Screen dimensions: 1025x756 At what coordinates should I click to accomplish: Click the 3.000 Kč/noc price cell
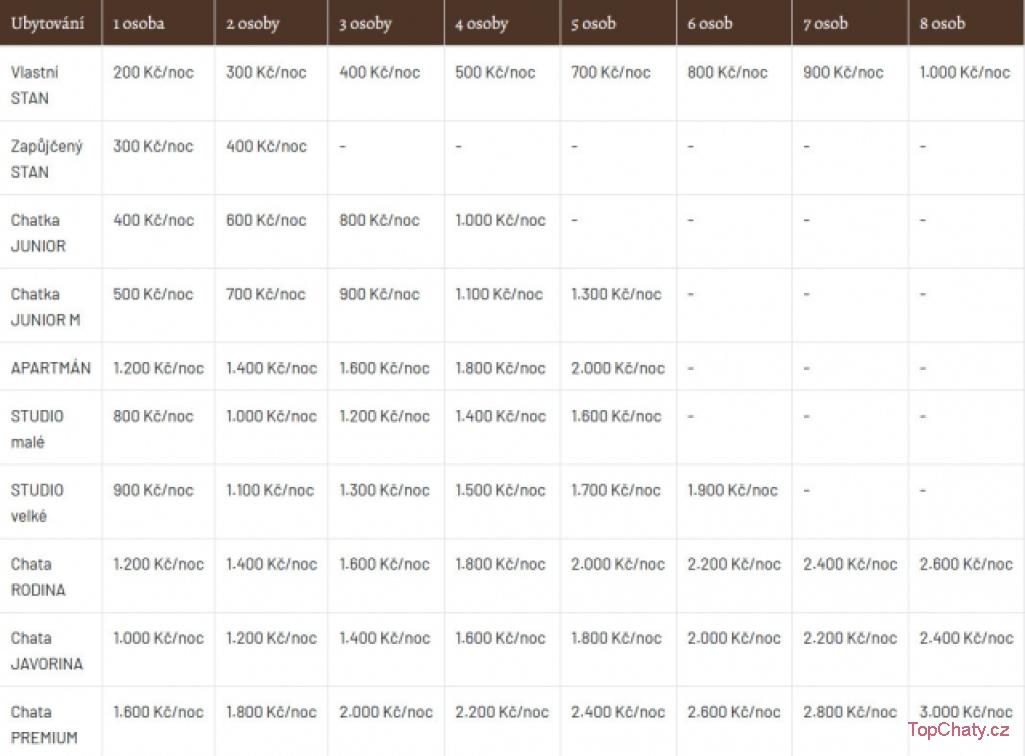[x=966, y=712]
